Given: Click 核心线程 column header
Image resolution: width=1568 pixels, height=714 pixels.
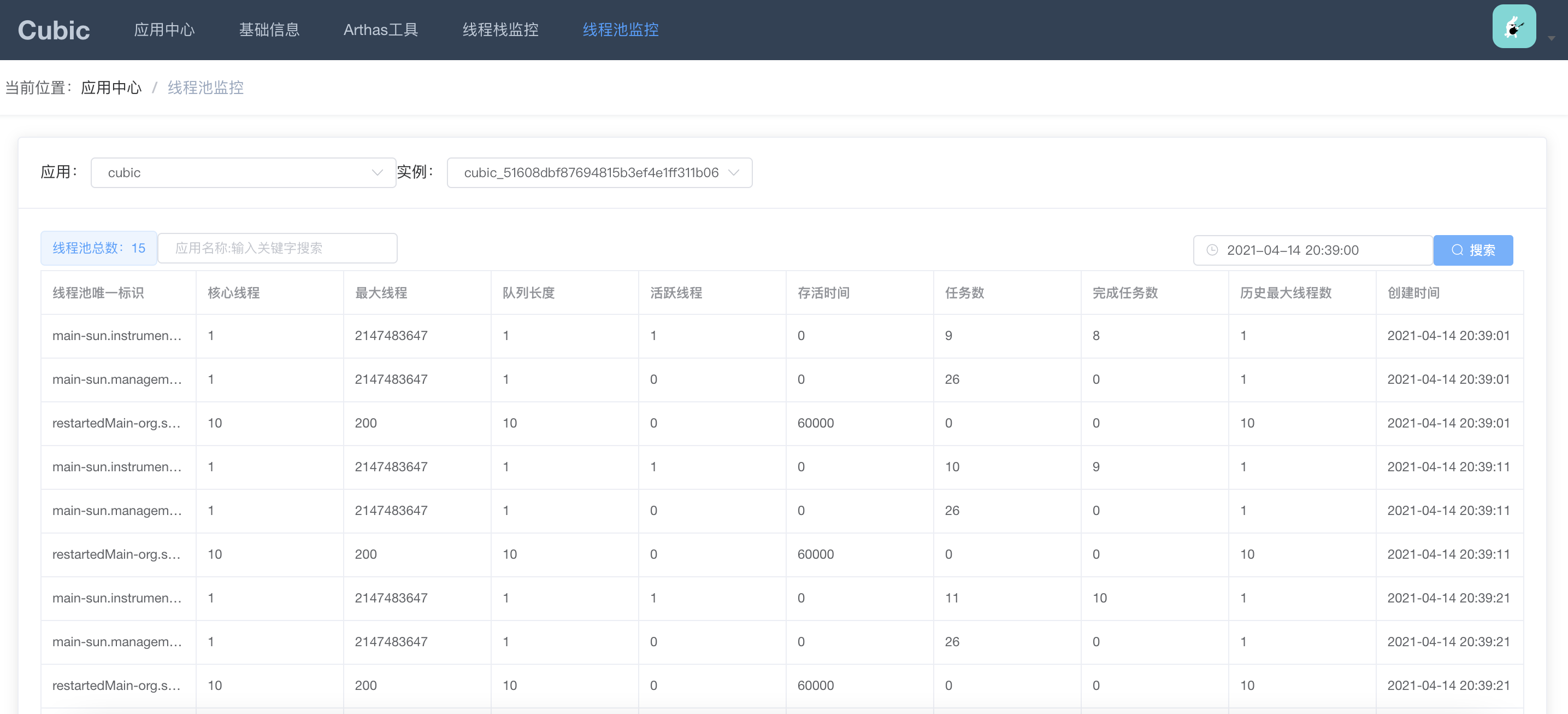Looking at the screenshot, I should pyautogui.click(x=234, y=292).
